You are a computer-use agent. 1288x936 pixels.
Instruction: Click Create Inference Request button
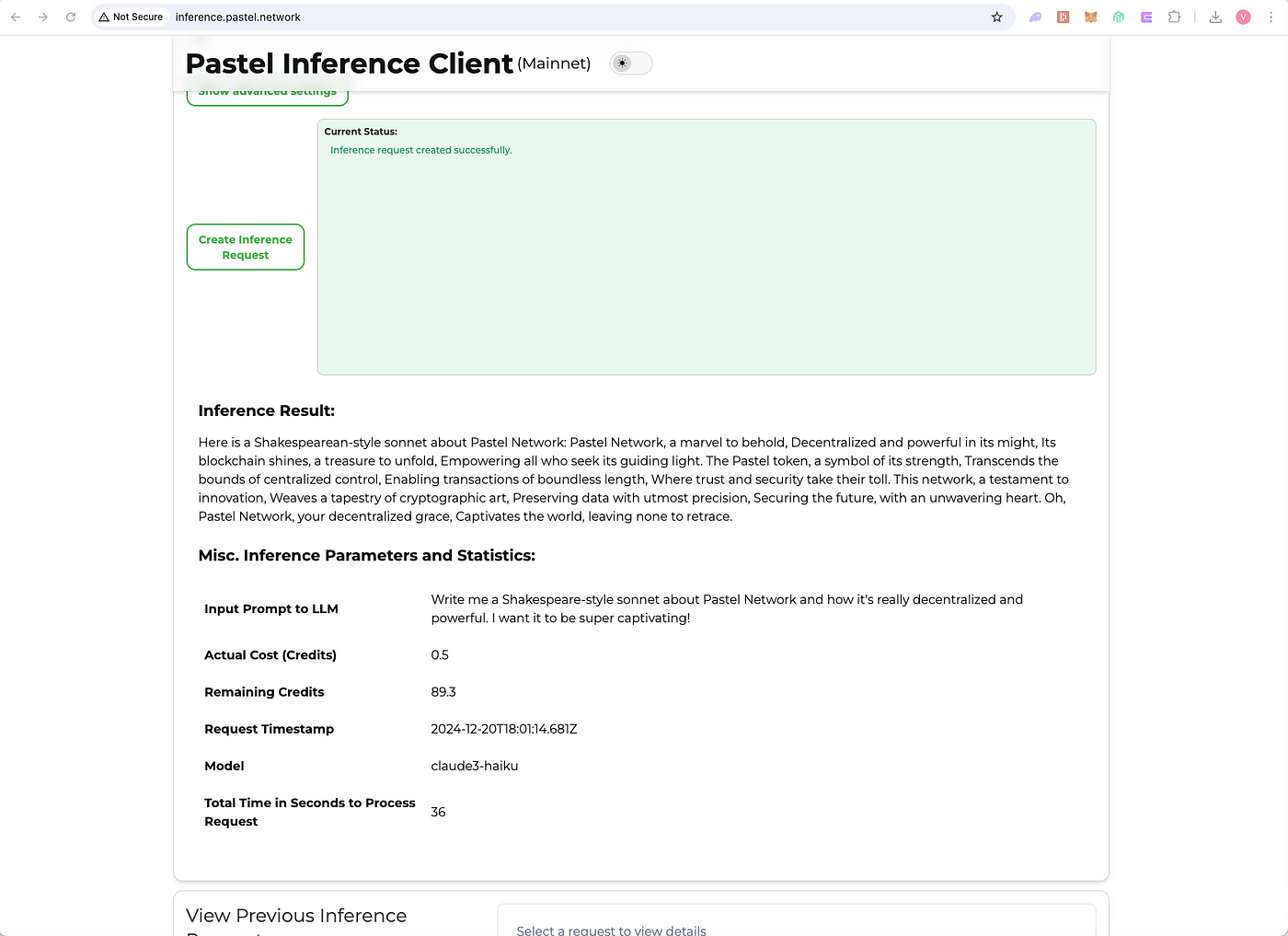coord(246,247)
